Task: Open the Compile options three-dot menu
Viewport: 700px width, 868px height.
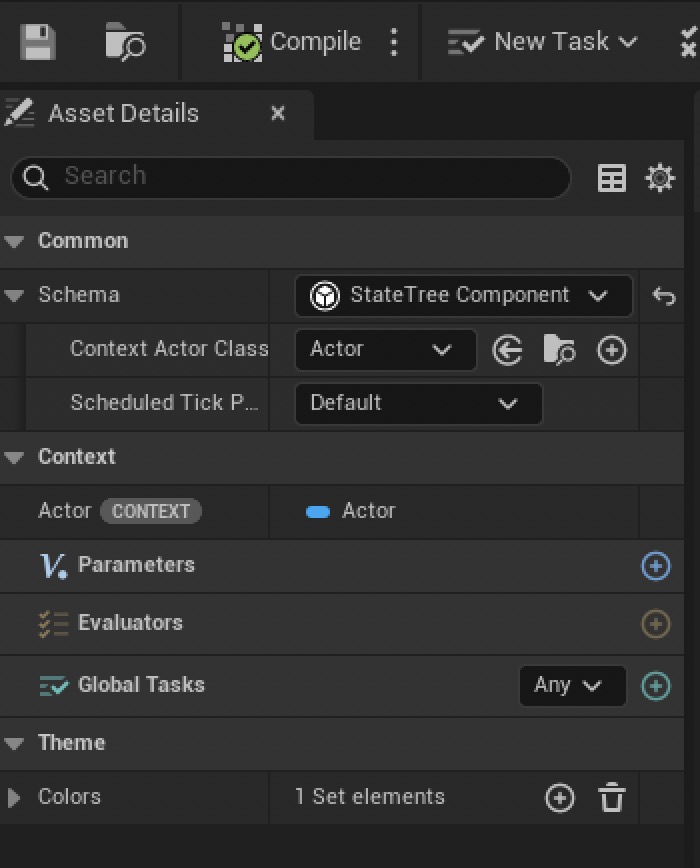Action: coord(394,42)
